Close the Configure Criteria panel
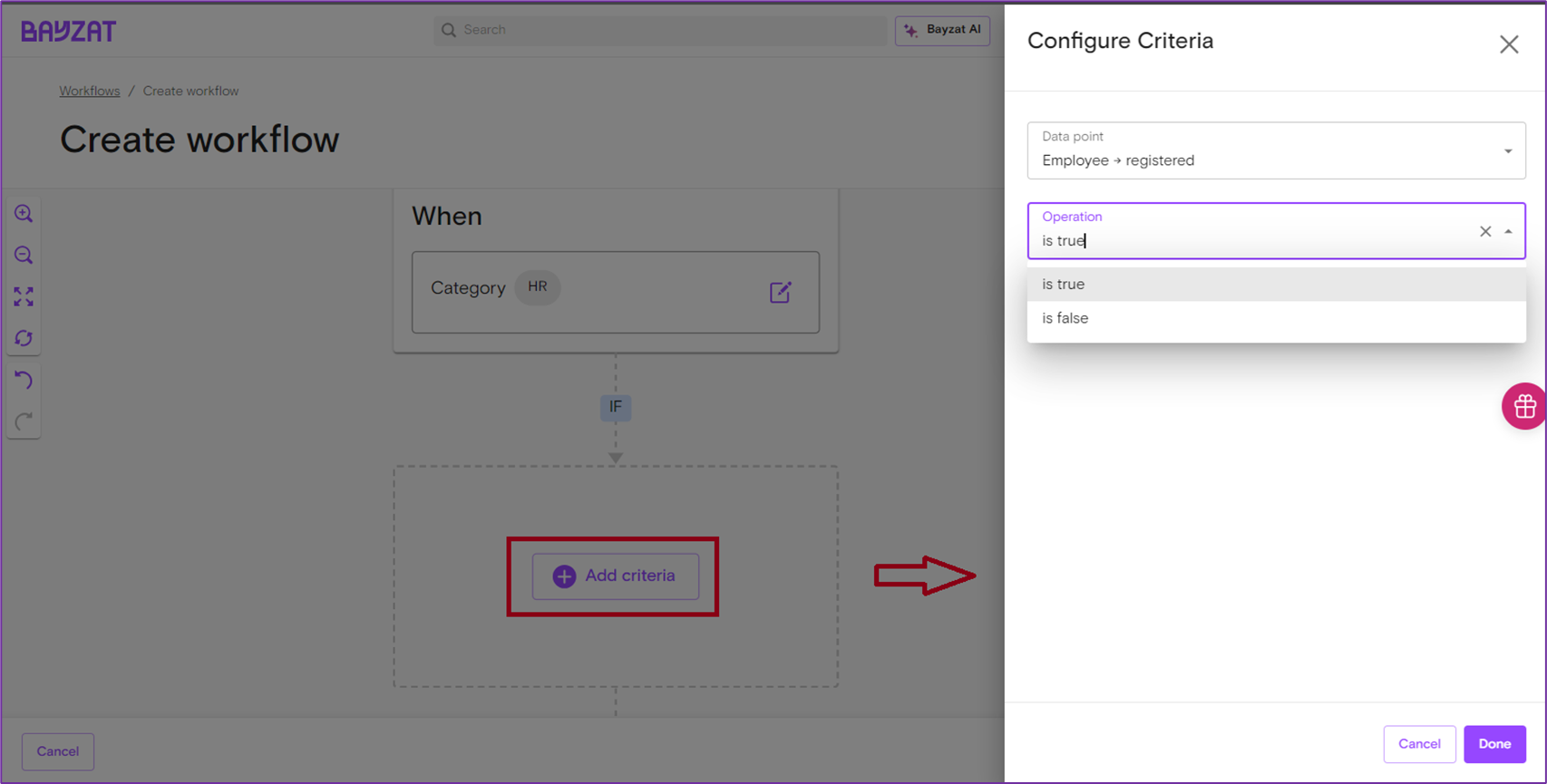 [x=1509, y=44]
